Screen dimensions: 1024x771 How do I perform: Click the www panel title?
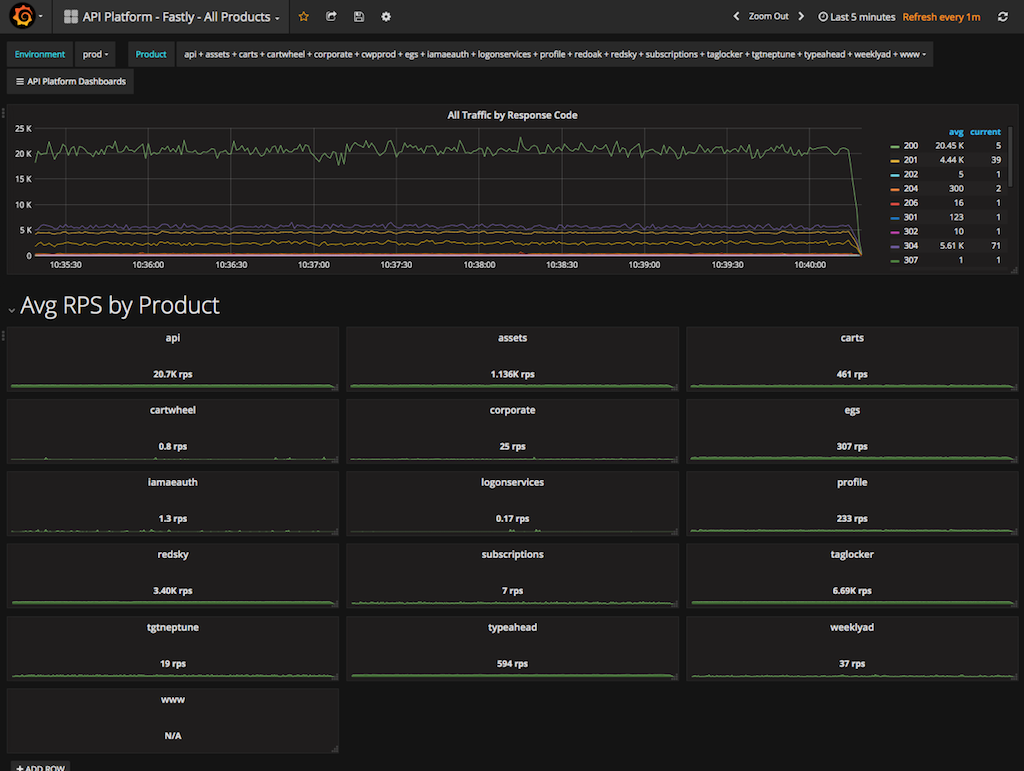(x=172, y=700)
